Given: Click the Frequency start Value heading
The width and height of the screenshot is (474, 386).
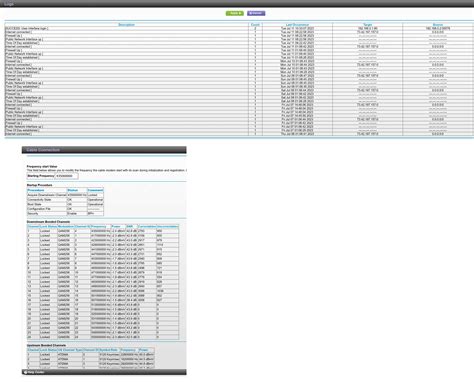Looking at the screenshot, I should click(x=42, y=166).
